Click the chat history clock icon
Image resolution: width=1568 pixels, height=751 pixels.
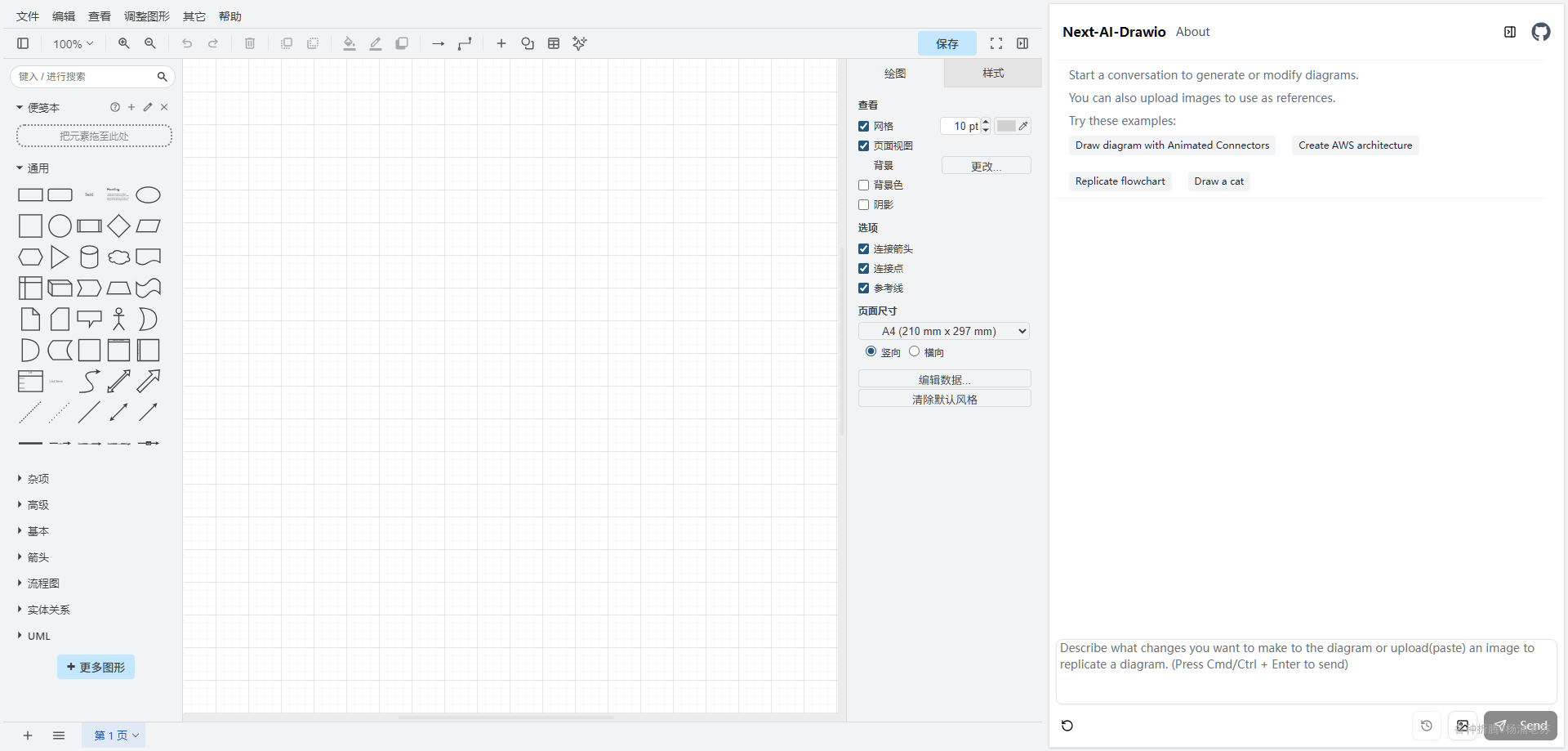point(1427,726)
